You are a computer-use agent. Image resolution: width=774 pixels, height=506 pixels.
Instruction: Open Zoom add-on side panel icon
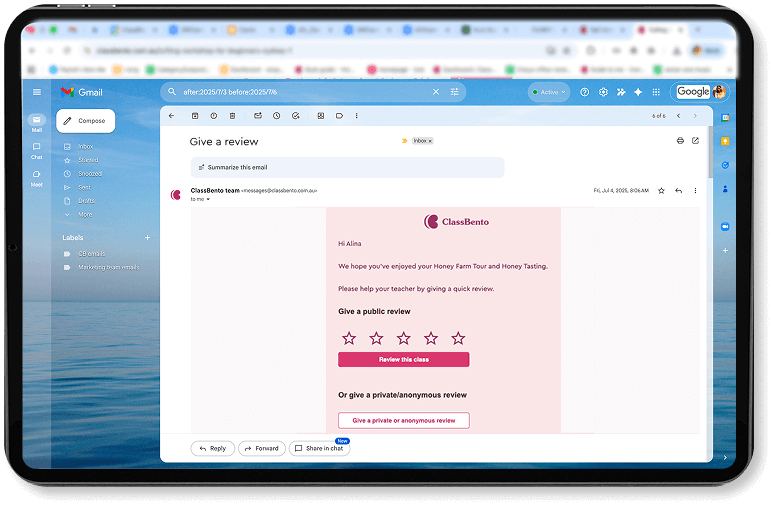pos(725,226)
